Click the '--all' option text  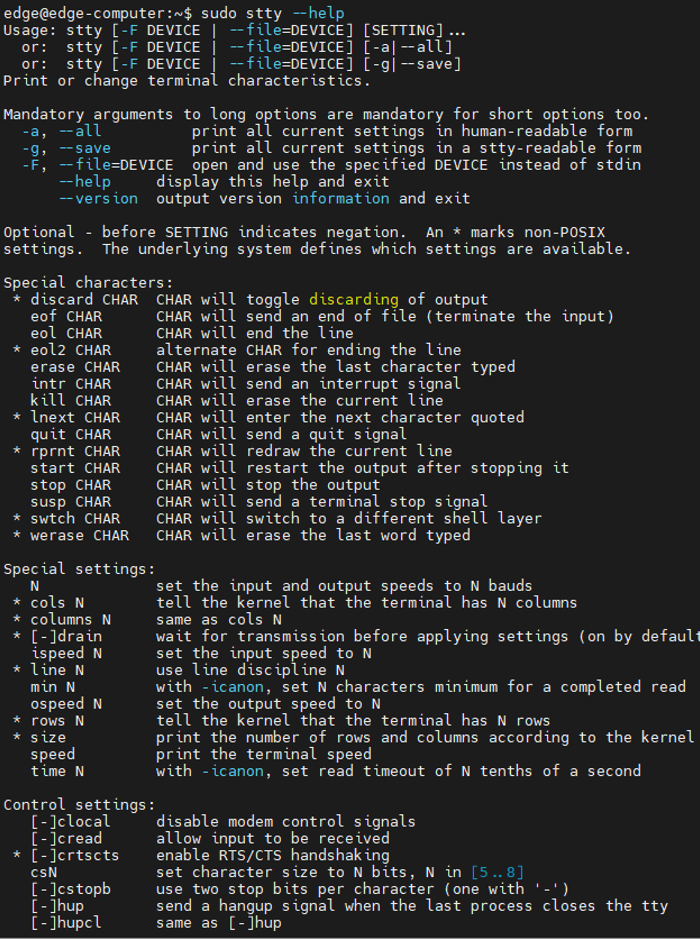[80, 131]
